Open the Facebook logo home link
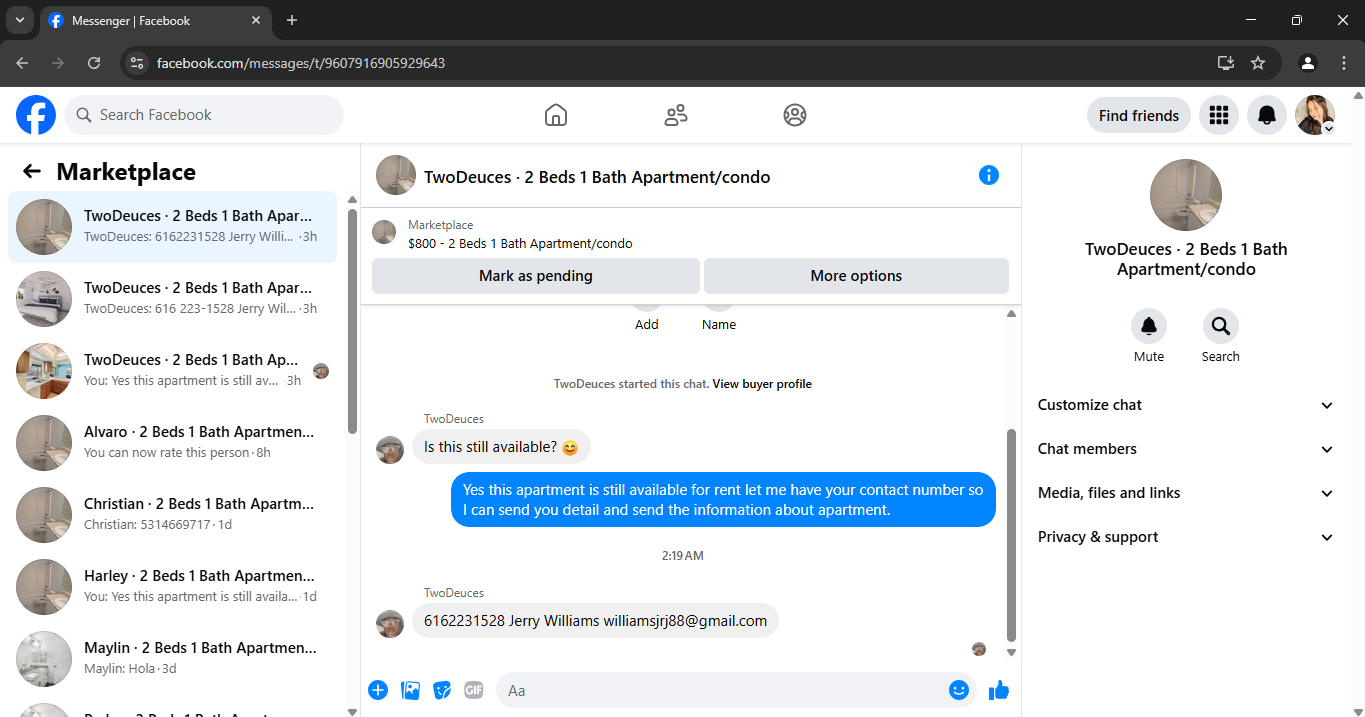 point(36,115)
